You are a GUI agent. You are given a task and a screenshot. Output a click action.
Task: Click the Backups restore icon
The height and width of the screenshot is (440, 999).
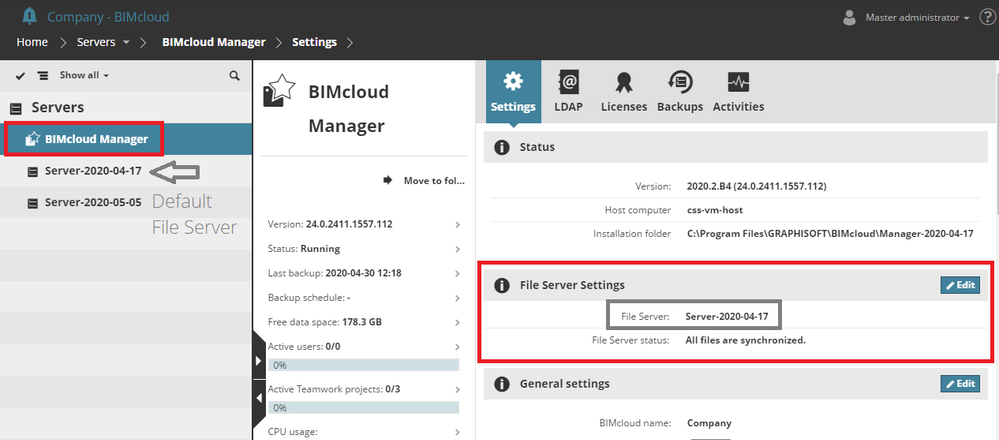click(x=680, y=82)
